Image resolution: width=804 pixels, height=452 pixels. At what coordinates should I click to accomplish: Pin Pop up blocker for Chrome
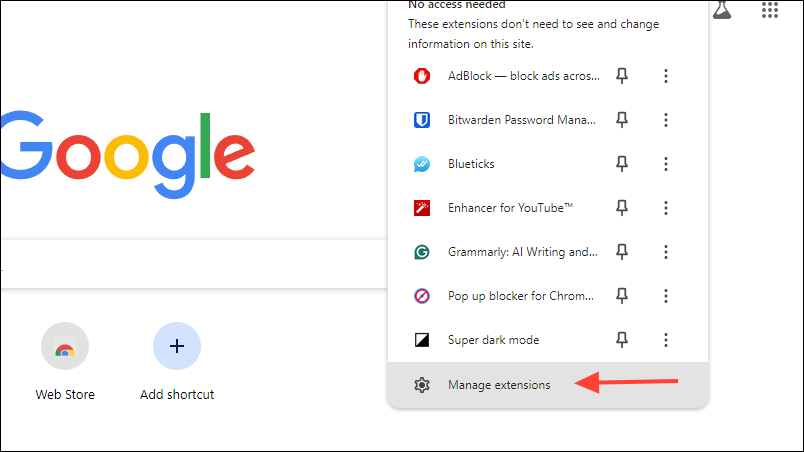point(622,296)
